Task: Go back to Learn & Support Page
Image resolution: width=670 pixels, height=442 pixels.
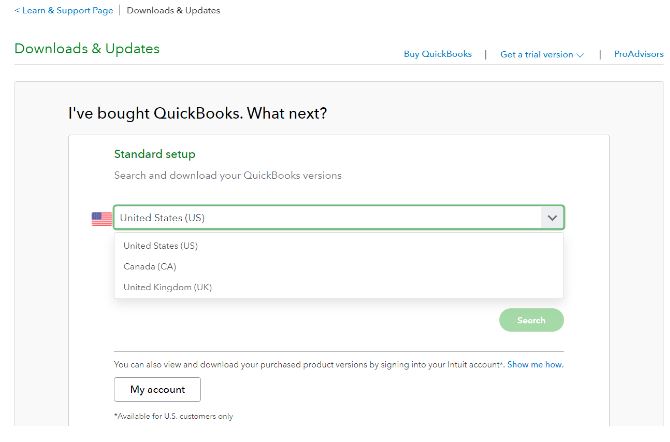Action: pos(64,10)
